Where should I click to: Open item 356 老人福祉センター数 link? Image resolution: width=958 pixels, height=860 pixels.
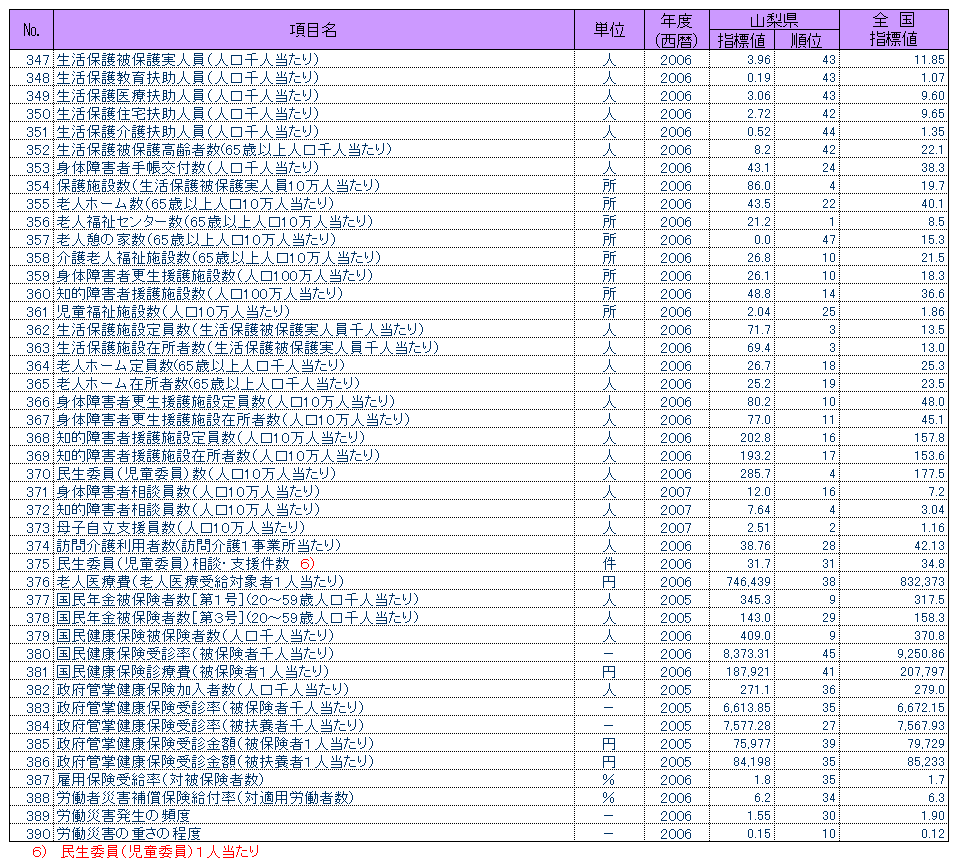tap(214, 222)
